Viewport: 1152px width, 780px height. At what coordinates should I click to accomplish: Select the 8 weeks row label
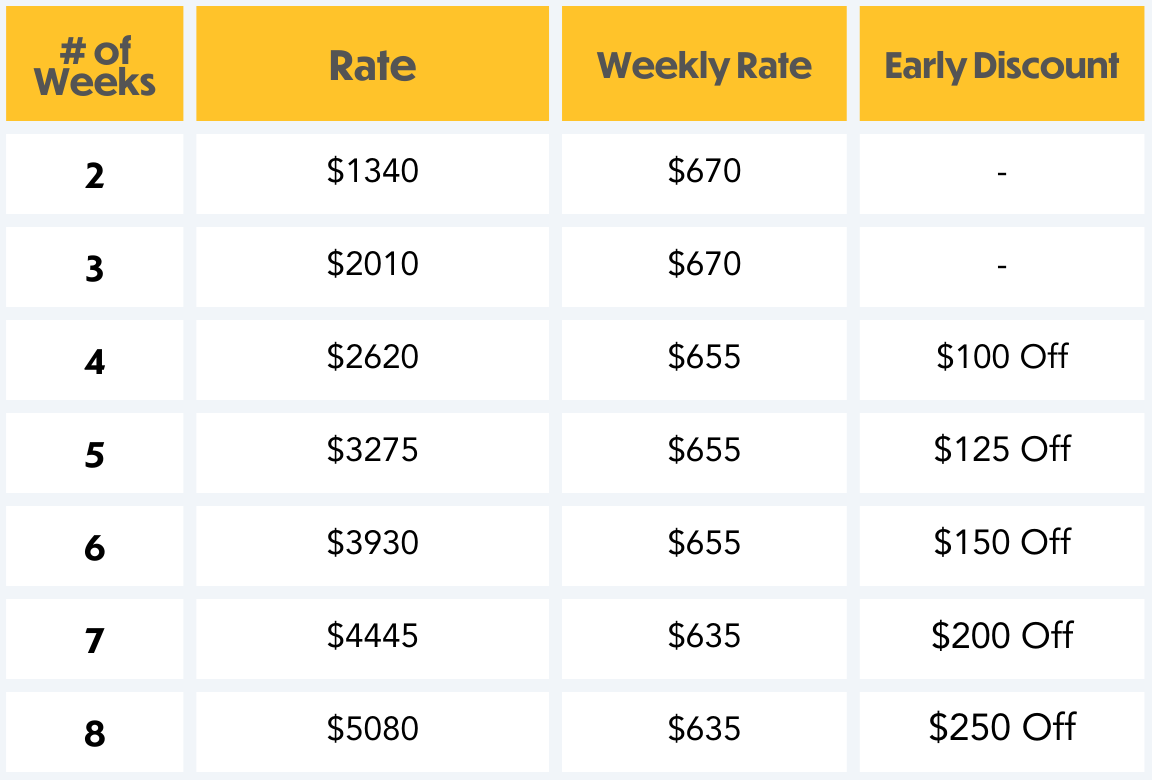click(x=95, y=733)
